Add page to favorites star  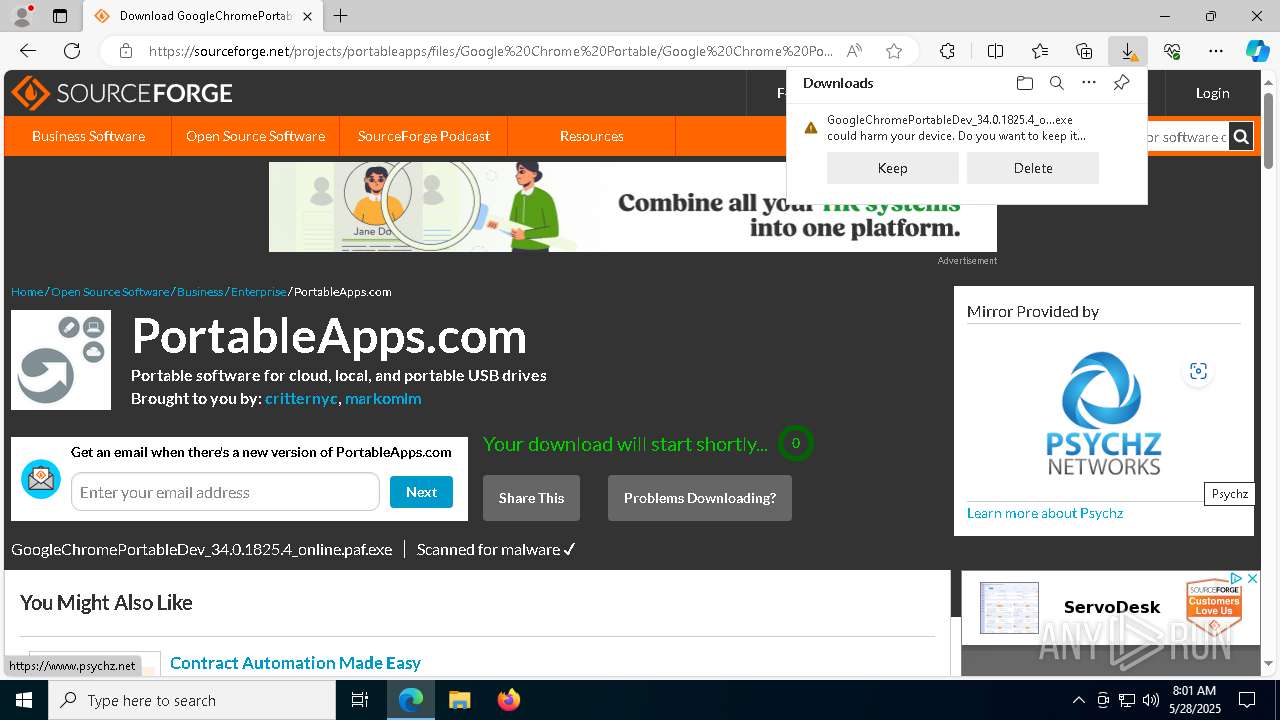click(x=894, y=51)
